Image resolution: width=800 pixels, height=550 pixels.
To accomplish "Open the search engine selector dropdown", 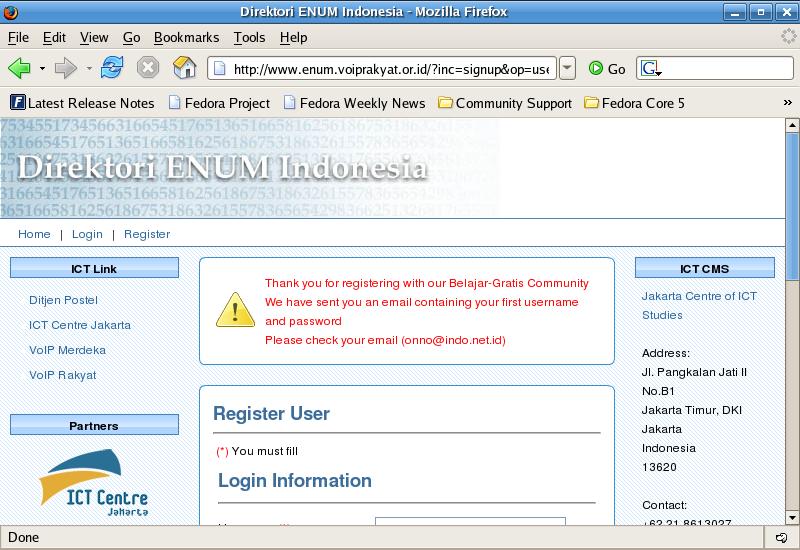I will pos(653,69).
